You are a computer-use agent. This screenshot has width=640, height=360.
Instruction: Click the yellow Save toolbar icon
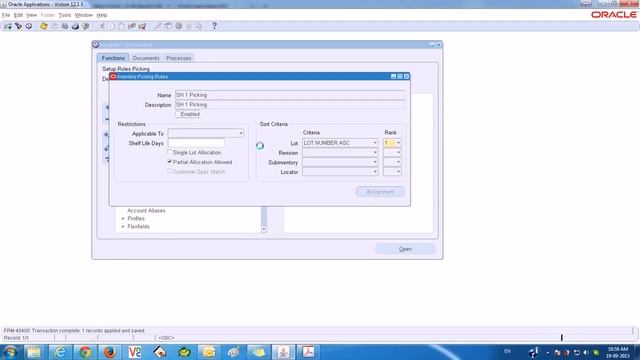point(44,26)
